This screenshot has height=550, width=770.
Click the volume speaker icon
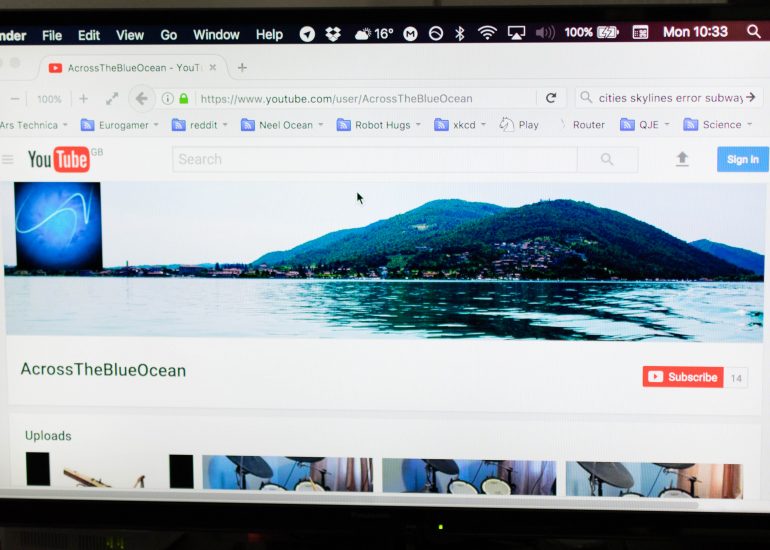coord(545,33)
